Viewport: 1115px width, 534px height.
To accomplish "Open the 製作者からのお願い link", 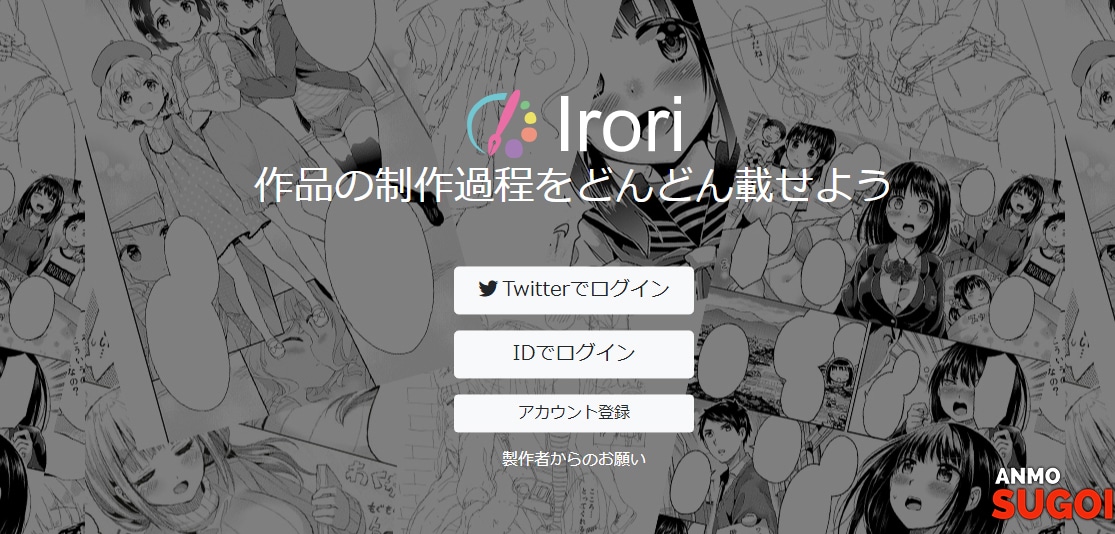I will 574,459.
